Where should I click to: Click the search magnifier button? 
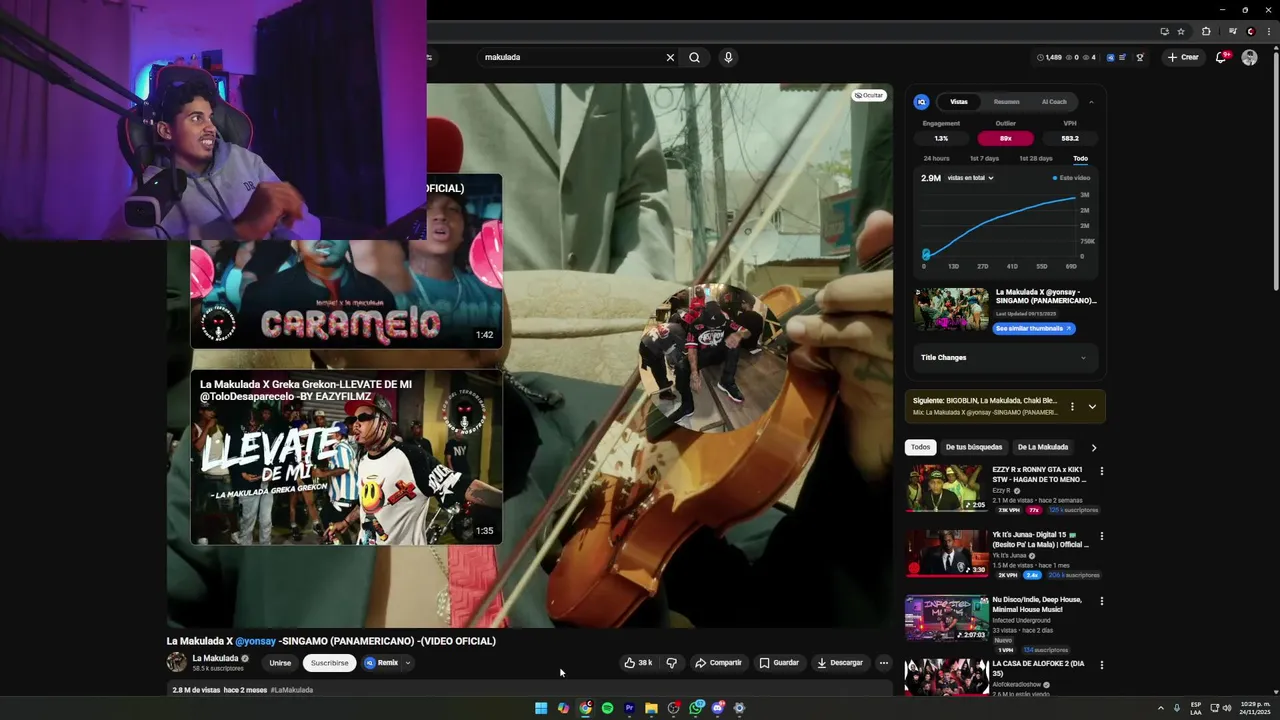coord(694,57)
